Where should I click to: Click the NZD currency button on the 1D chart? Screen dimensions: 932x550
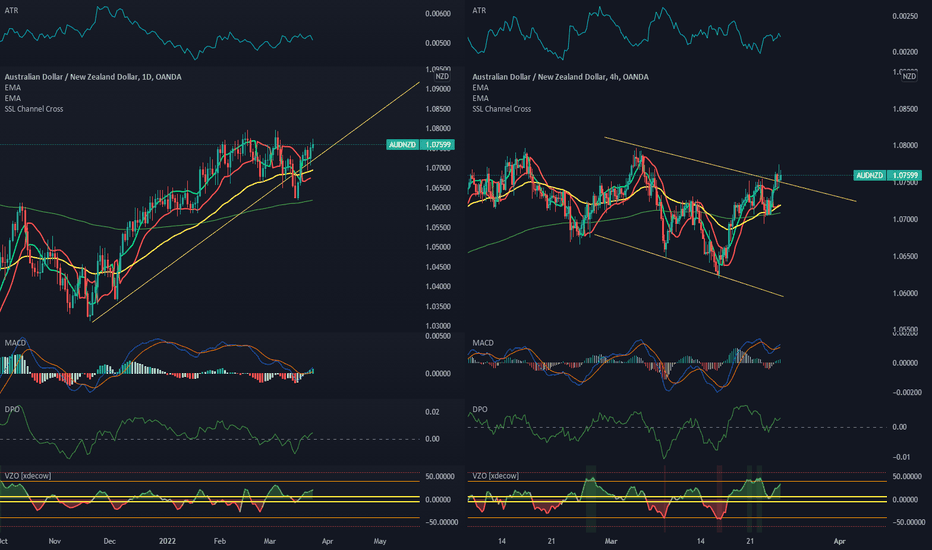[x=442, y=77]
